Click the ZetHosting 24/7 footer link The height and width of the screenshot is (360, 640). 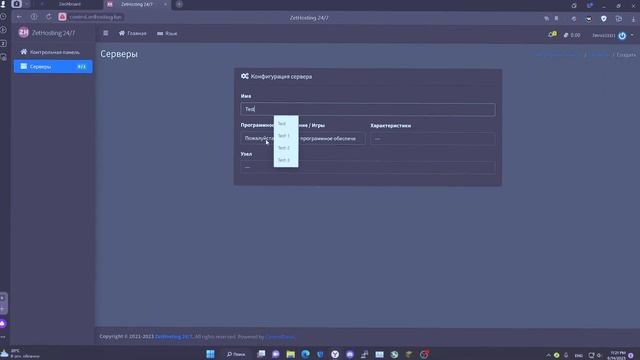[x=173, y=337]
